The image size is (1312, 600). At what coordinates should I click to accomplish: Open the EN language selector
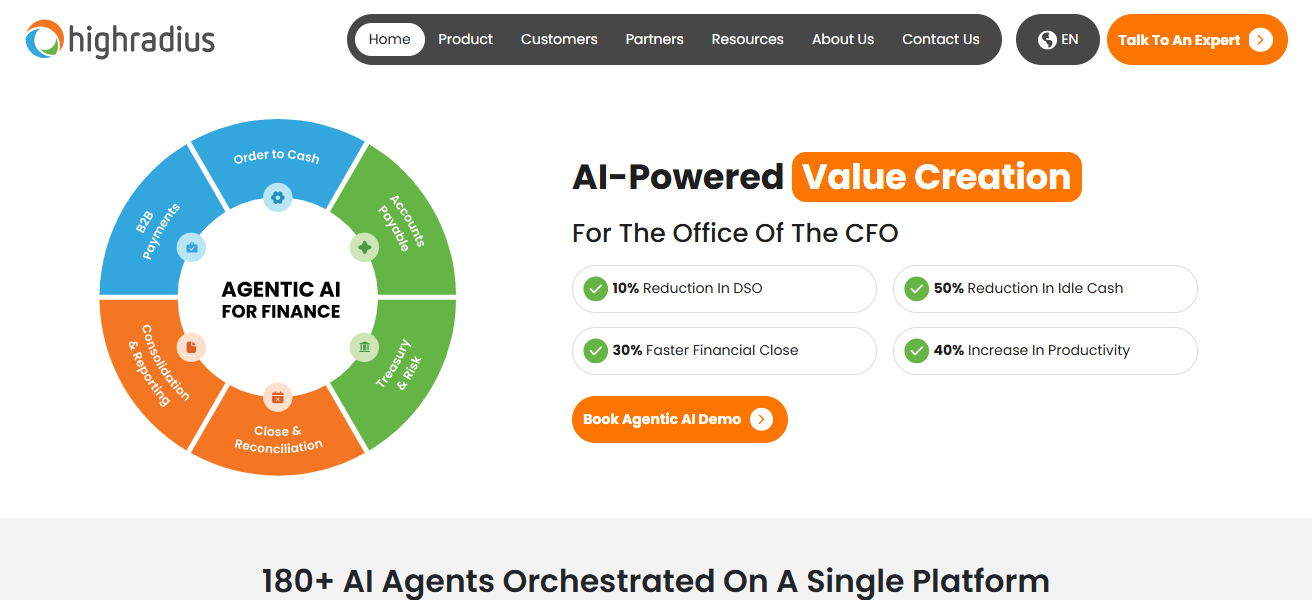click(1058, 40)
